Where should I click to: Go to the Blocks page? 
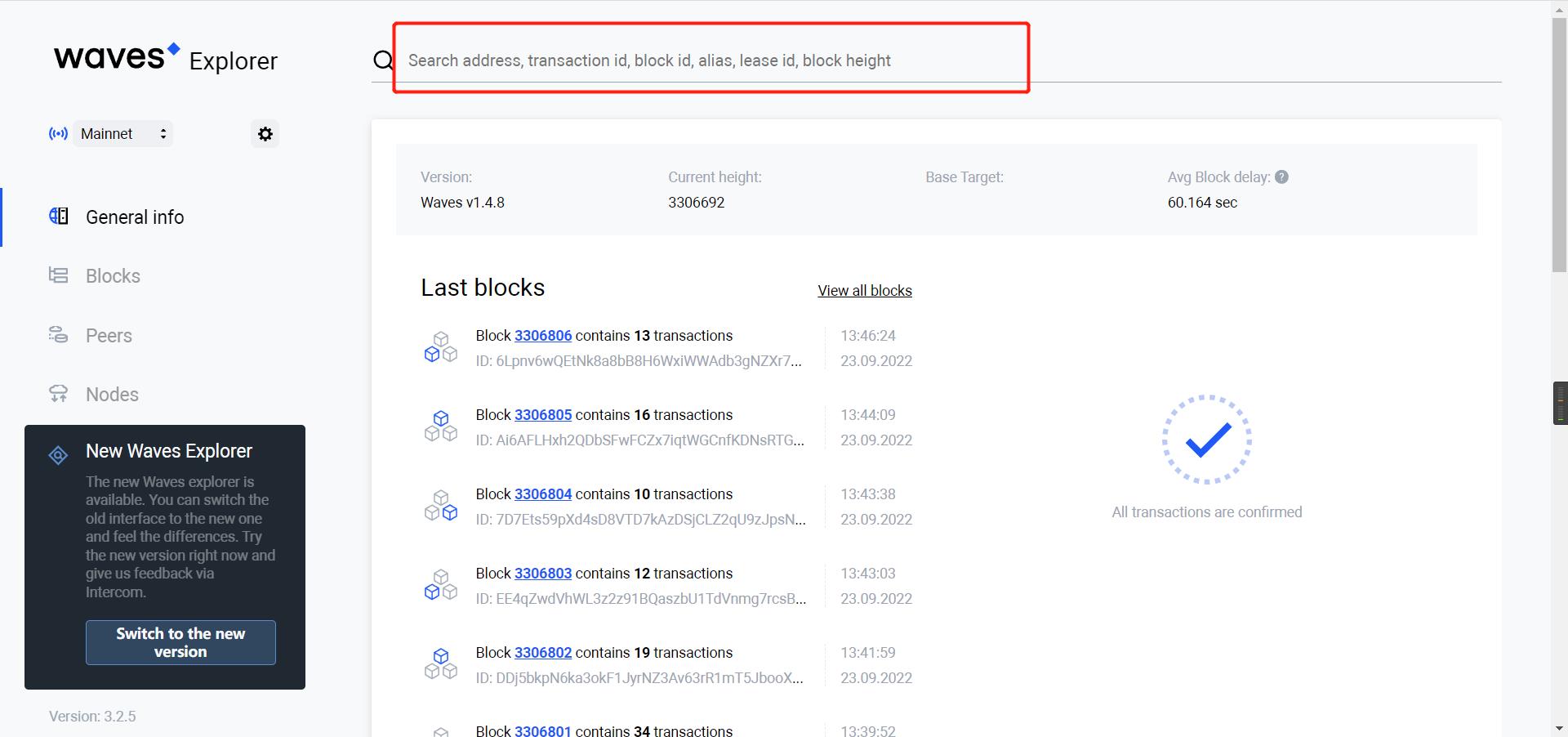[x=113, y=276]
